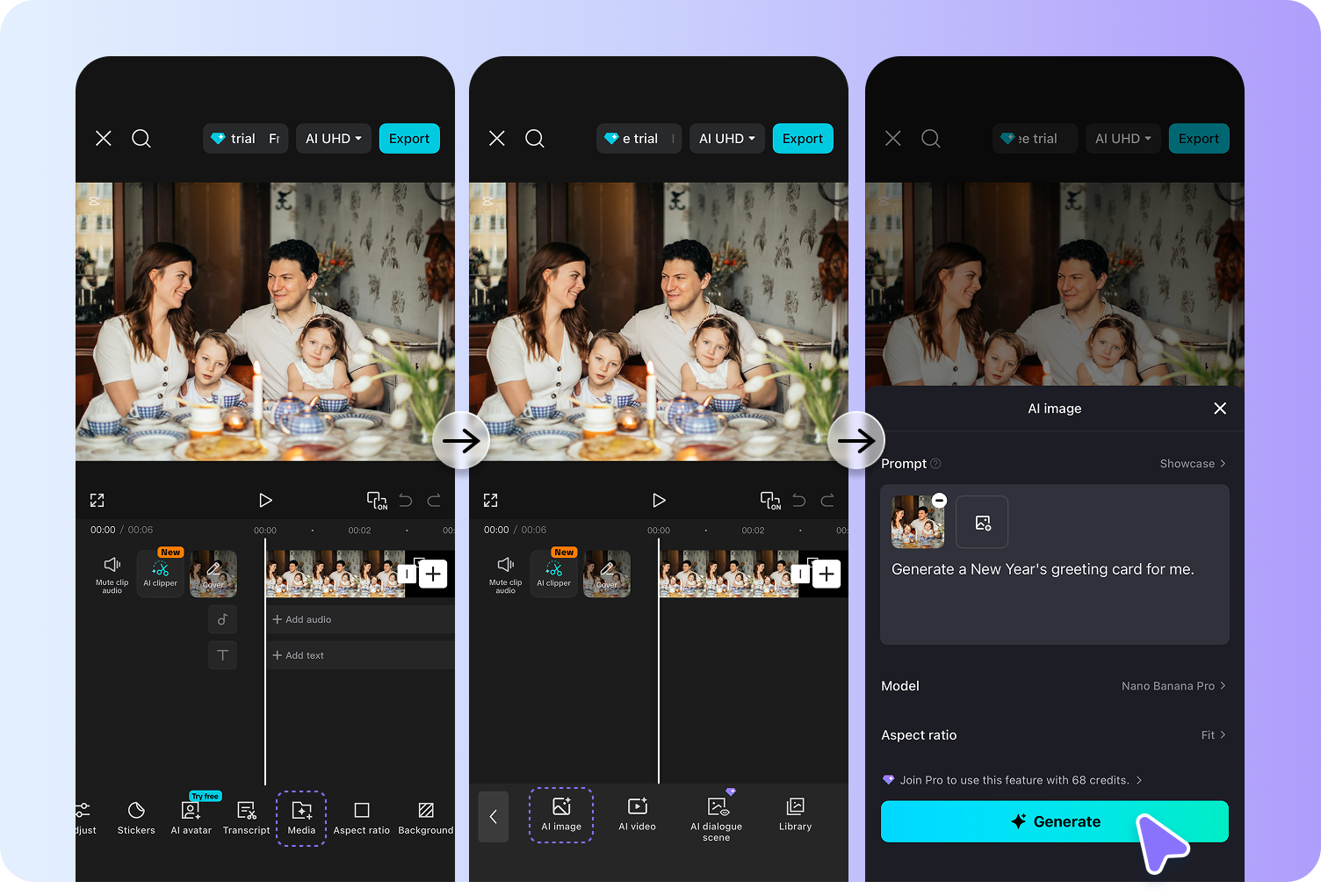Go back using the toolbar chevron
The image size is (1321, 896).
click(494, 817)
